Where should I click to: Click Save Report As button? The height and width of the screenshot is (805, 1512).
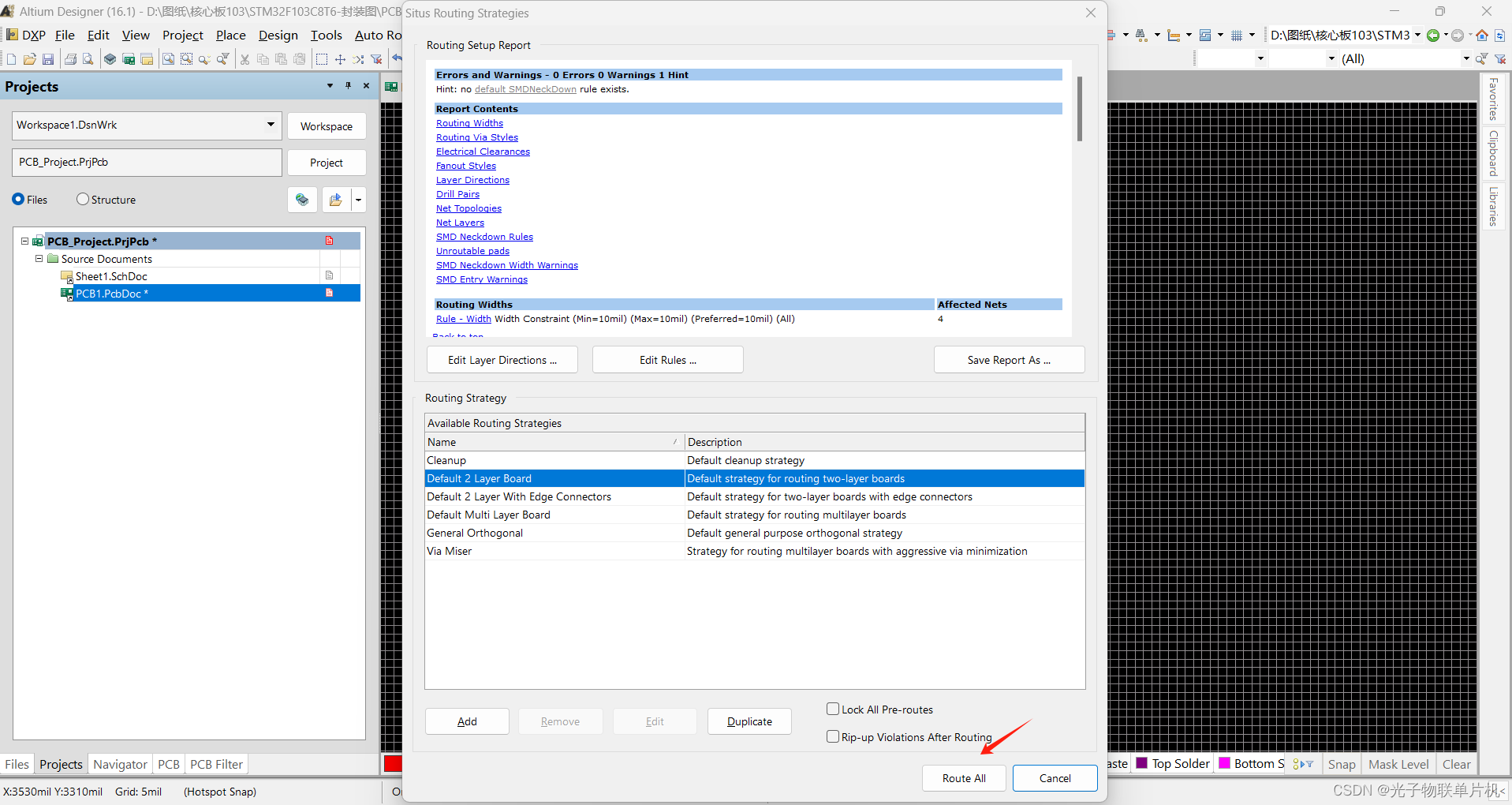tap(1010, 360)
